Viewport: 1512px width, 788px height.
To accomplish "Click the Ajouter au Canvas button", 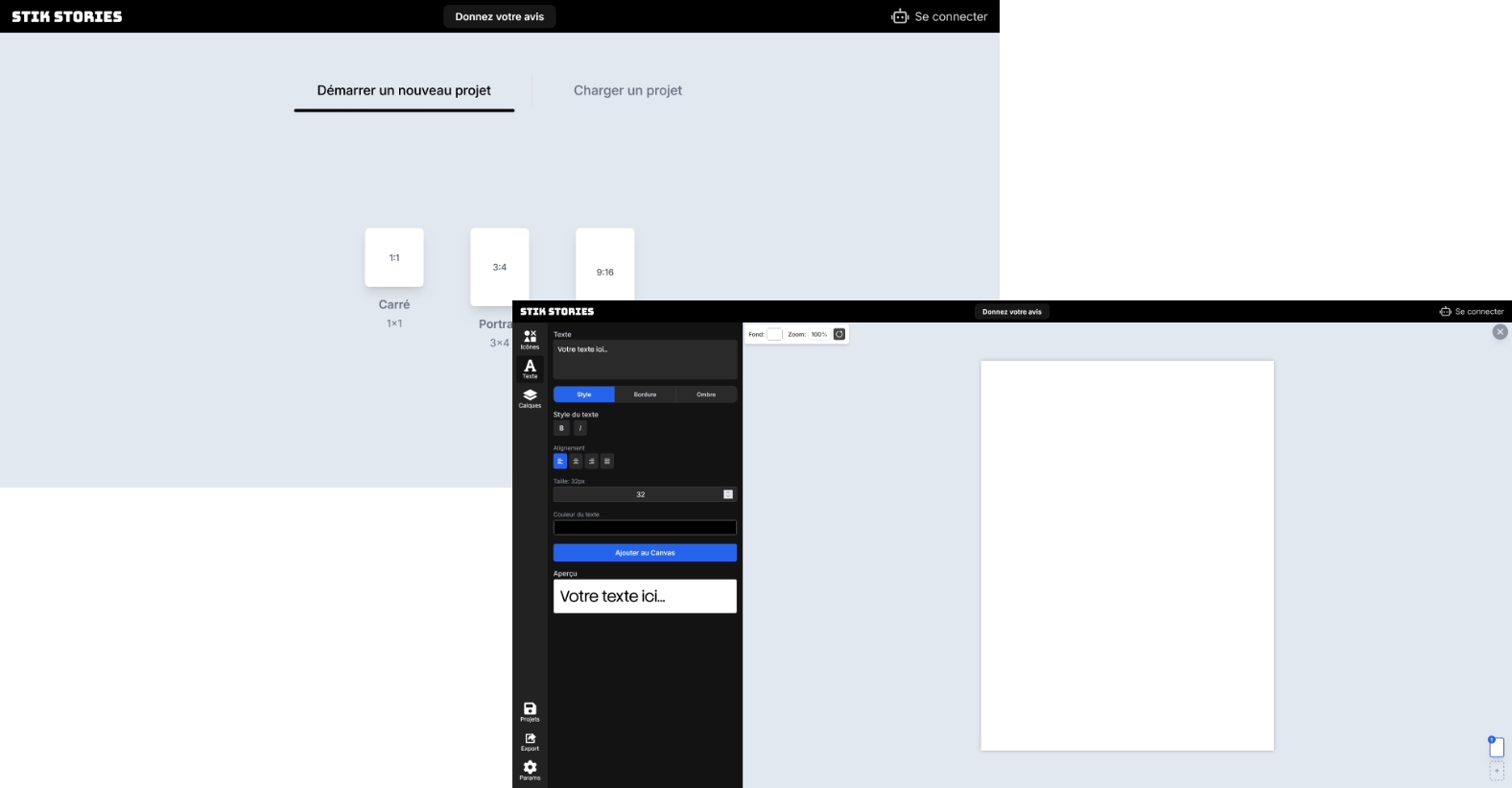I will pos(645,553).
